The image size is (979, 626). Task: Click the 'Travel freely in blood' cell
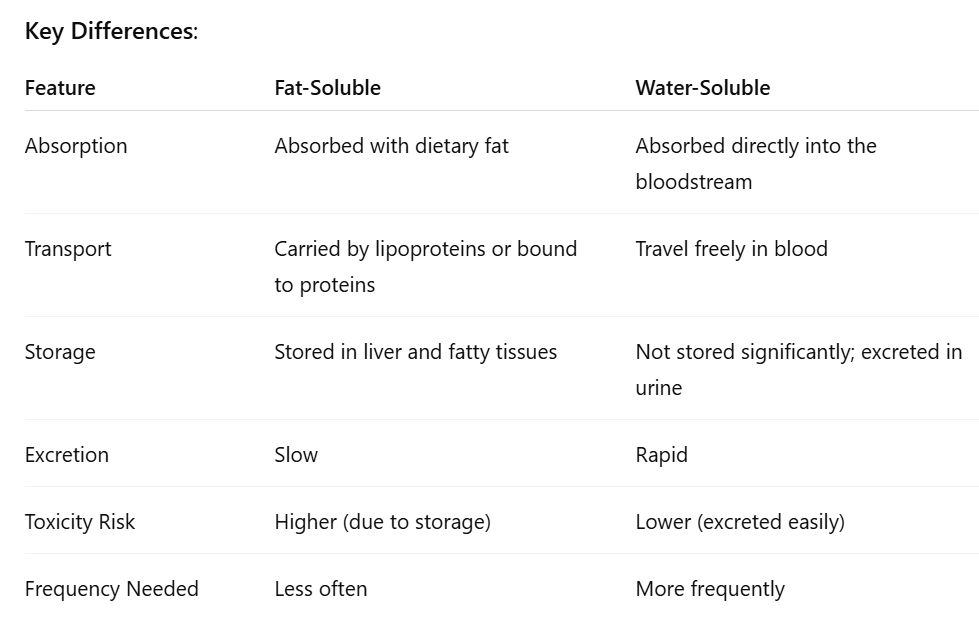coord(731,249)
